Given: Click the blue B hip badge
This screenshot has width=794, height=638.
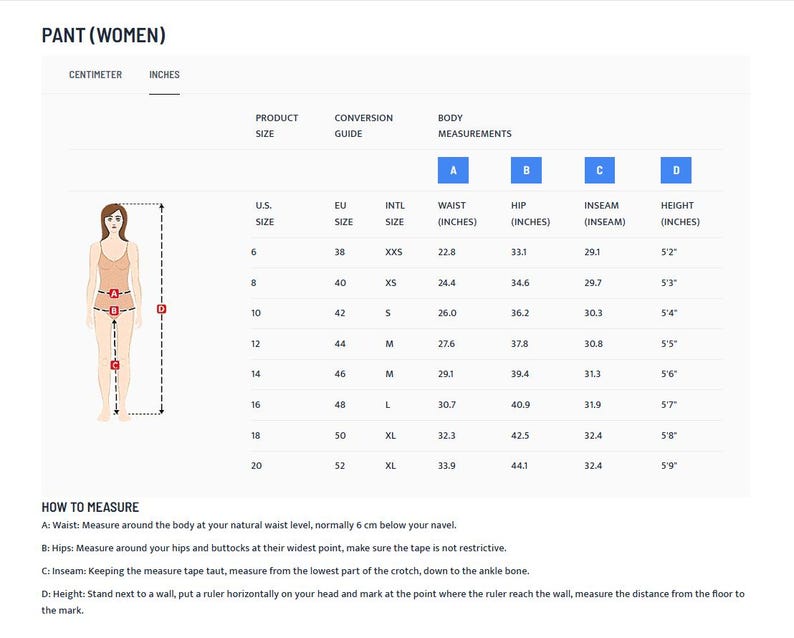Looking at the screenshot, I should (526, 170).
